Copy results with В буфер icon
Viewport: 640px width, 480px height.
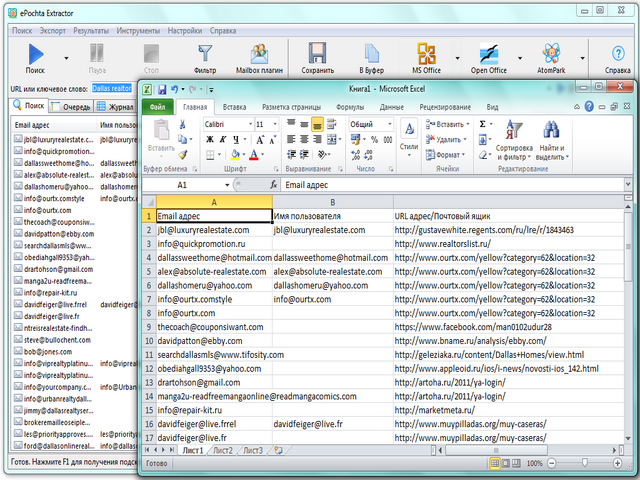(371, 53)
